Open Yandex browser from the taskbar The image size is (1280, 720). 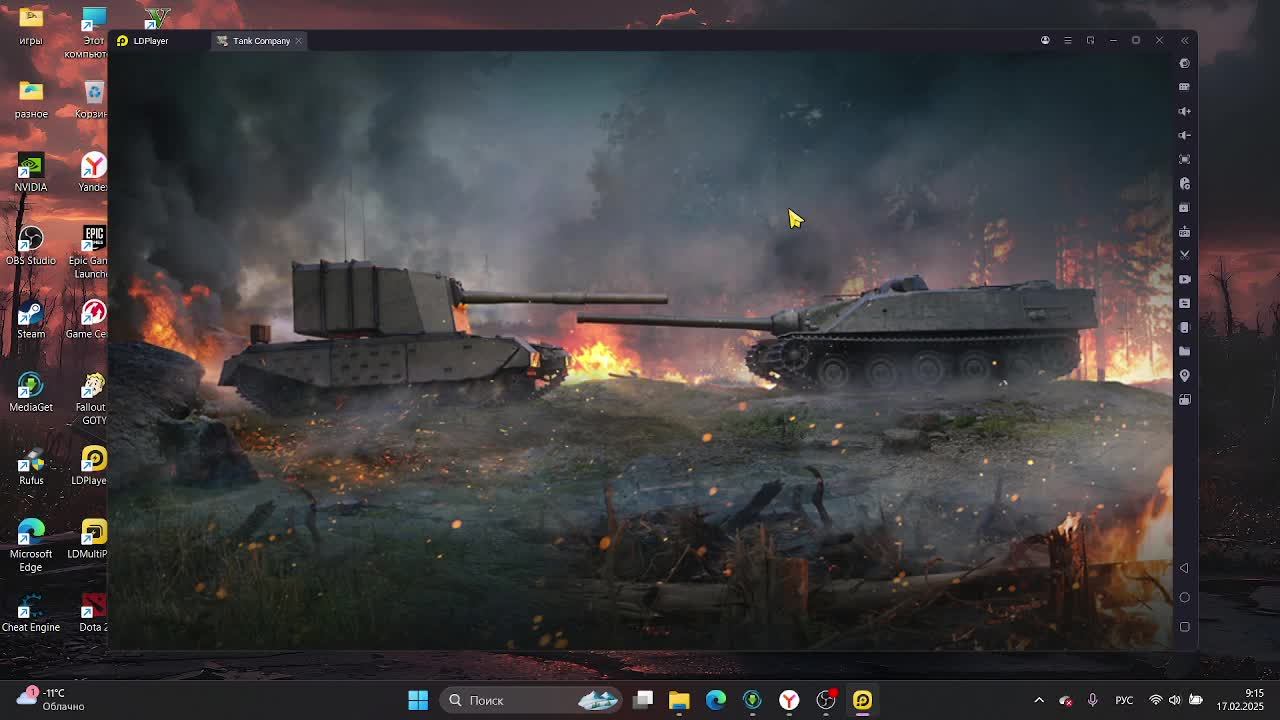coord(789,700)
